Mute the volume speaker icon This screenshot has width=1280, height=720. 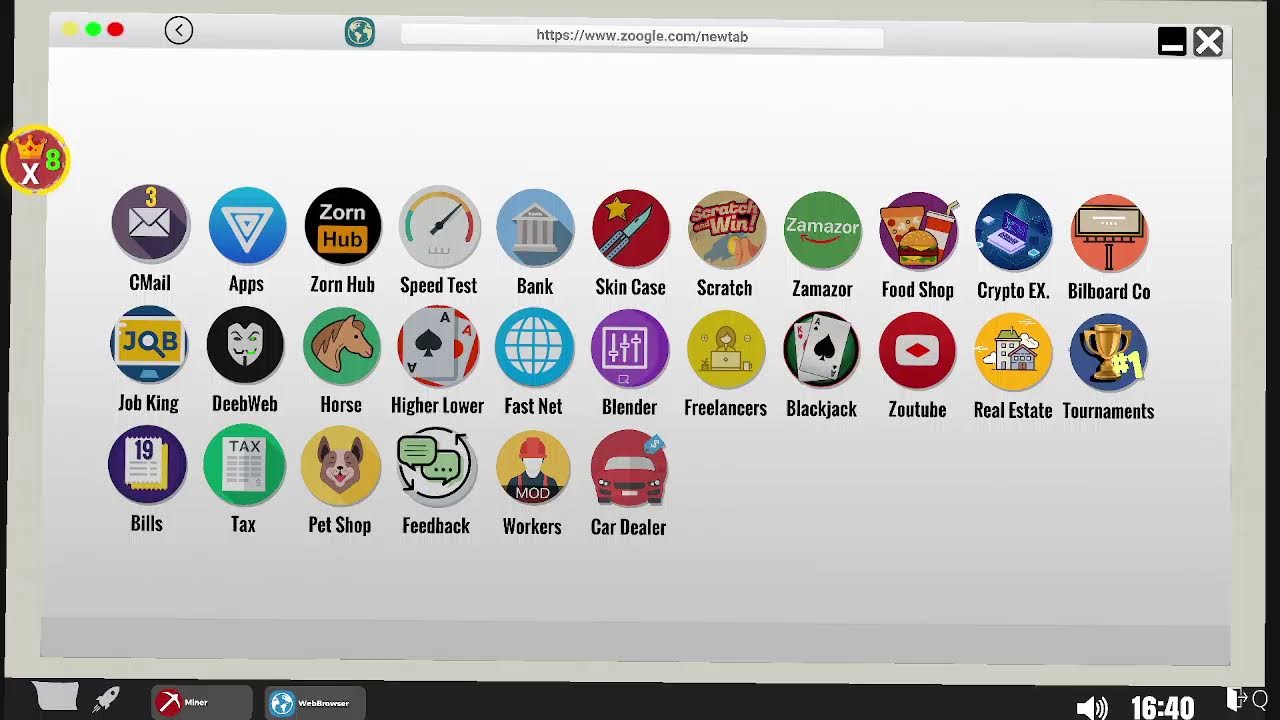tap(1092, 709)
